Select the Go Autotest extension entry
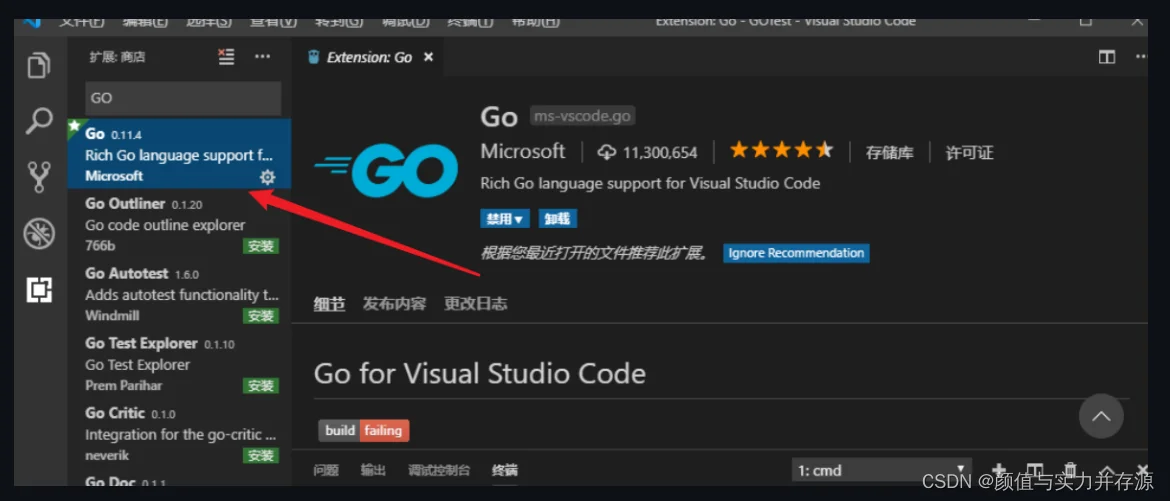The height and width of the screenshot is (501, 1170). tap(179, 293)
